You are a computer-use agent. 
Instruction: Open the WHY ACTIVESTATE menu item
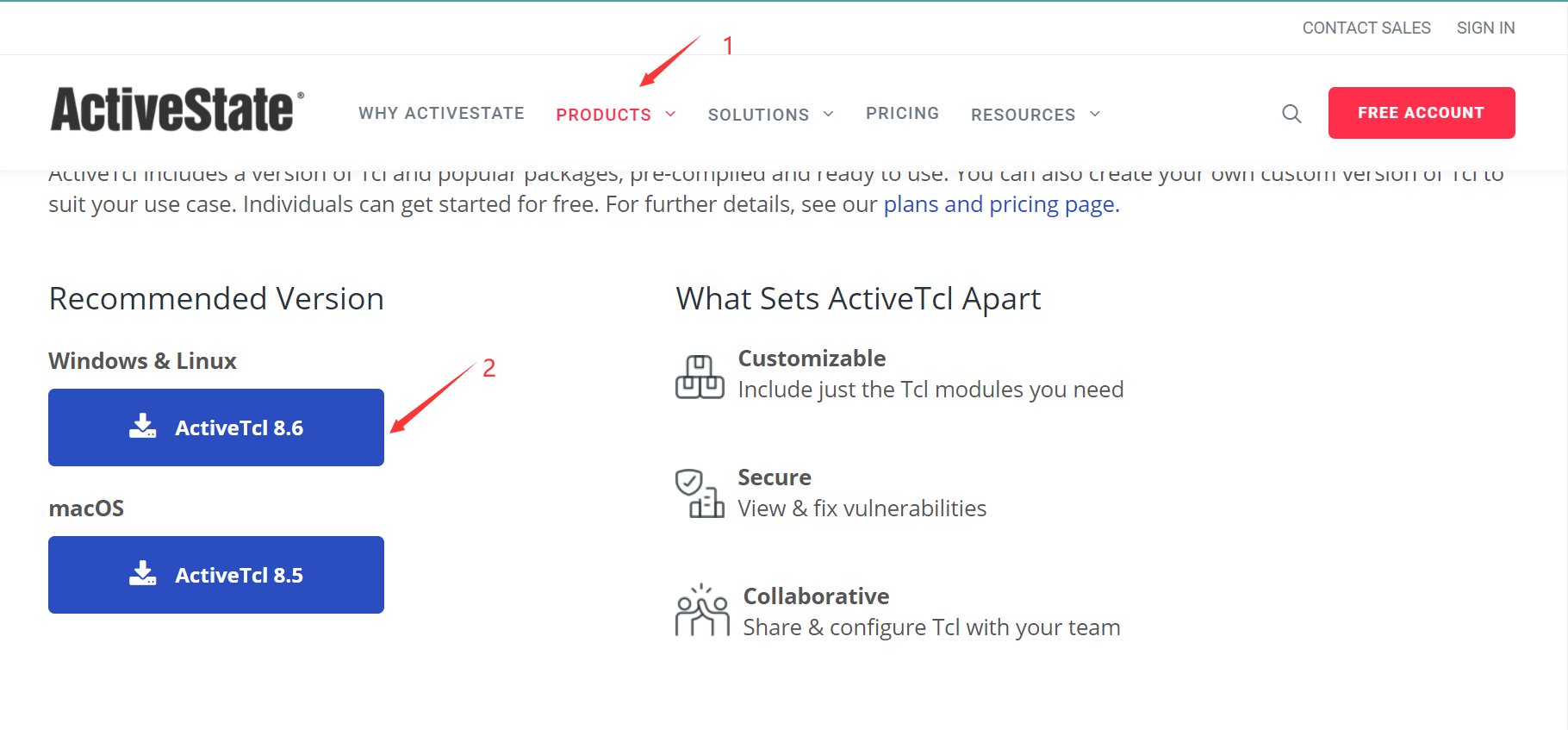click(x=441, y=113)
